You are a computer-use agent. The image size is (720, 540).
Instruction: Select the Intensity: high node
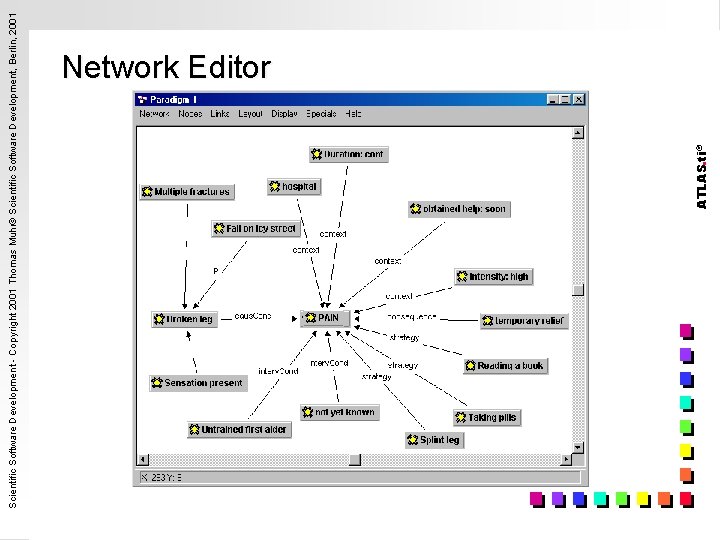[x=494, y=276]
